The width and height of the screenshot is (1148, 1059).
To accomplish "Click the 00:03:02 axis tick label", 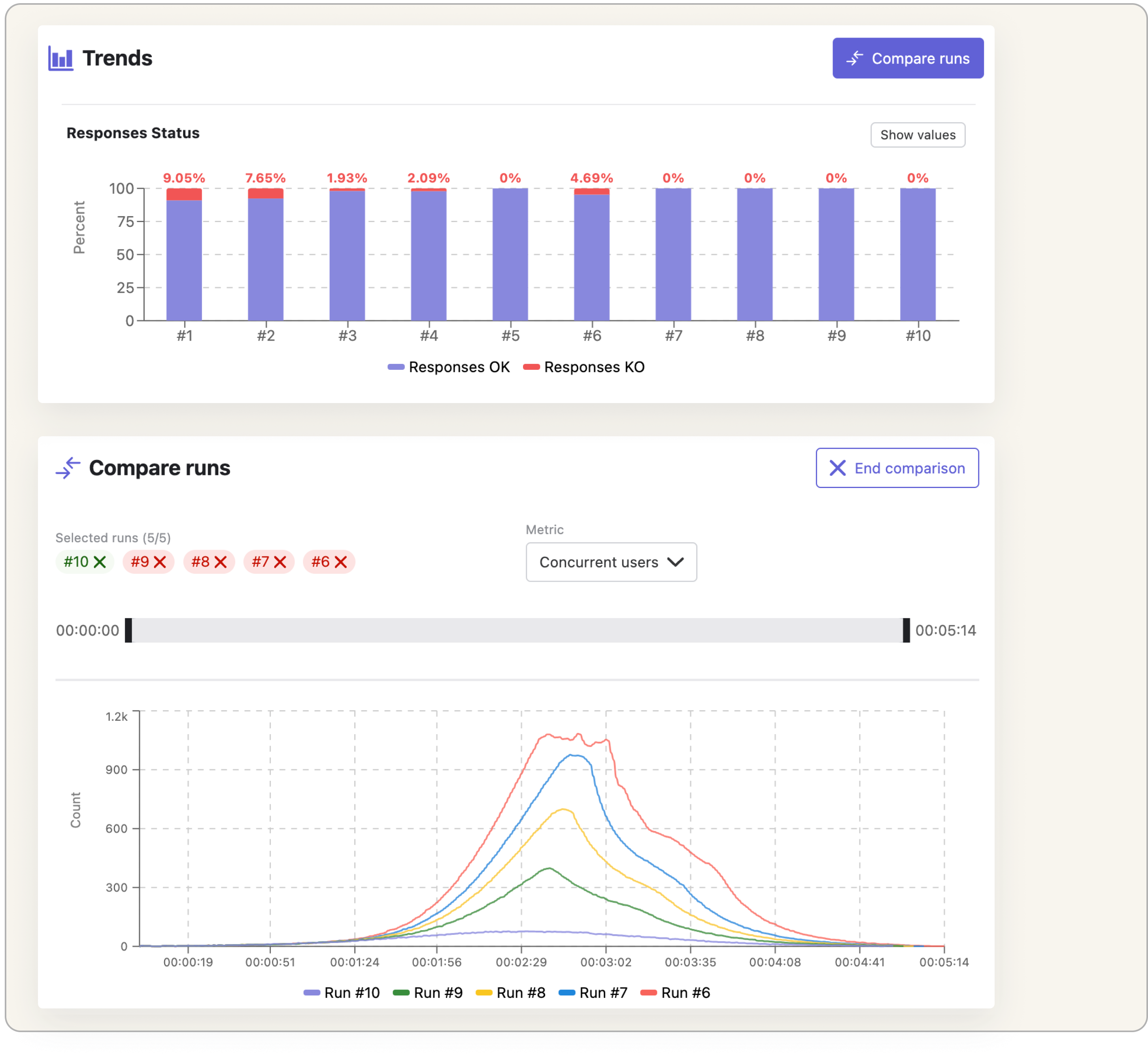I will [x=606, y=962].
